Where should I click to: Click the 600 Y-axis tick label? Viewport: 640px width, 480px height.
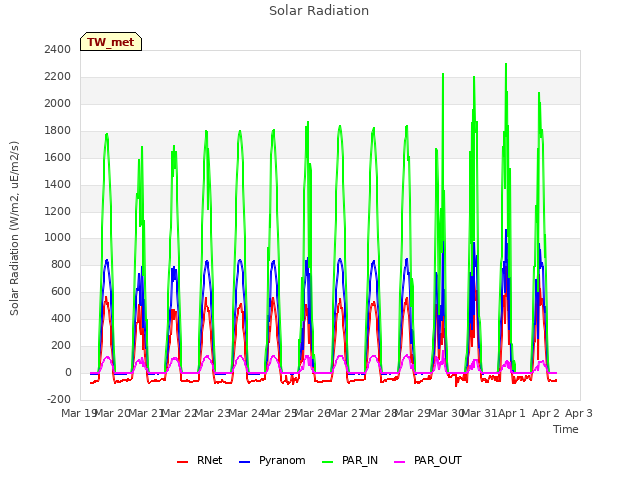click(x=61, y=291)
